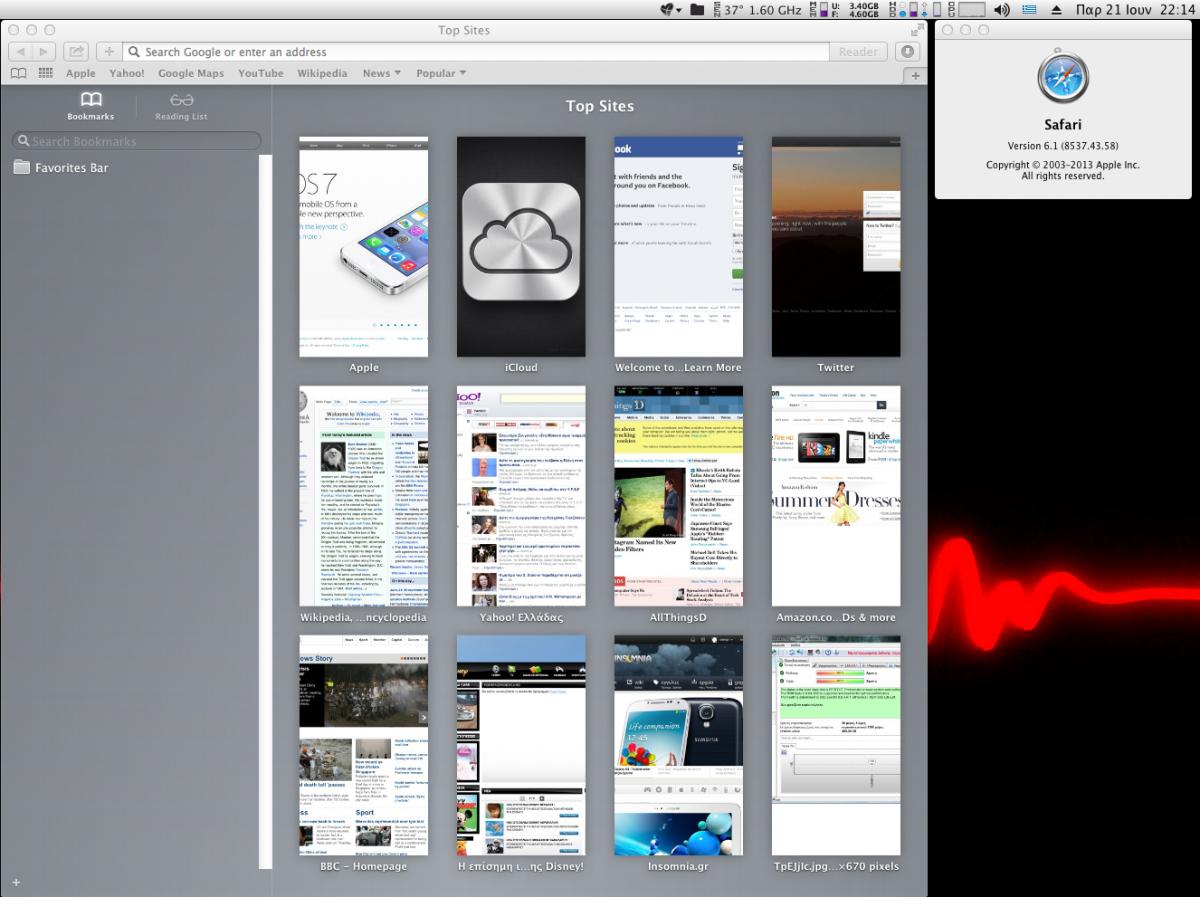The height and width of the screenshot is (897, 1200).
Task: Open a new tab with the plus button
Action: 915,76
